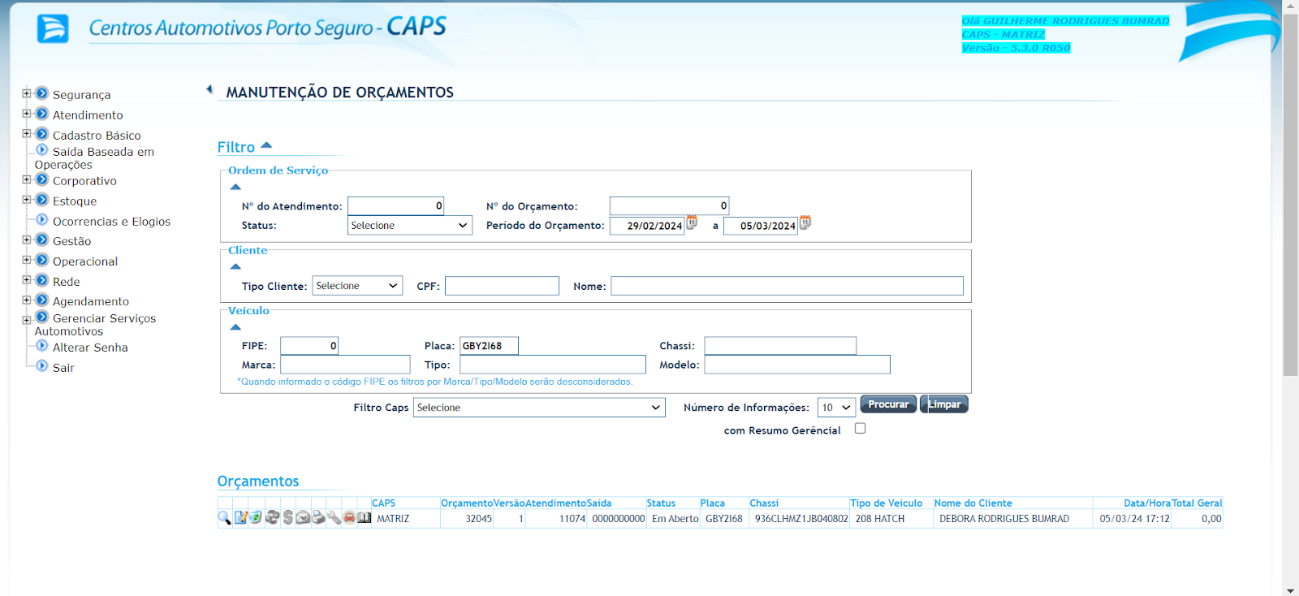
Task: Click the Nº do Orçamento field
Action: (x=670, y=206)
